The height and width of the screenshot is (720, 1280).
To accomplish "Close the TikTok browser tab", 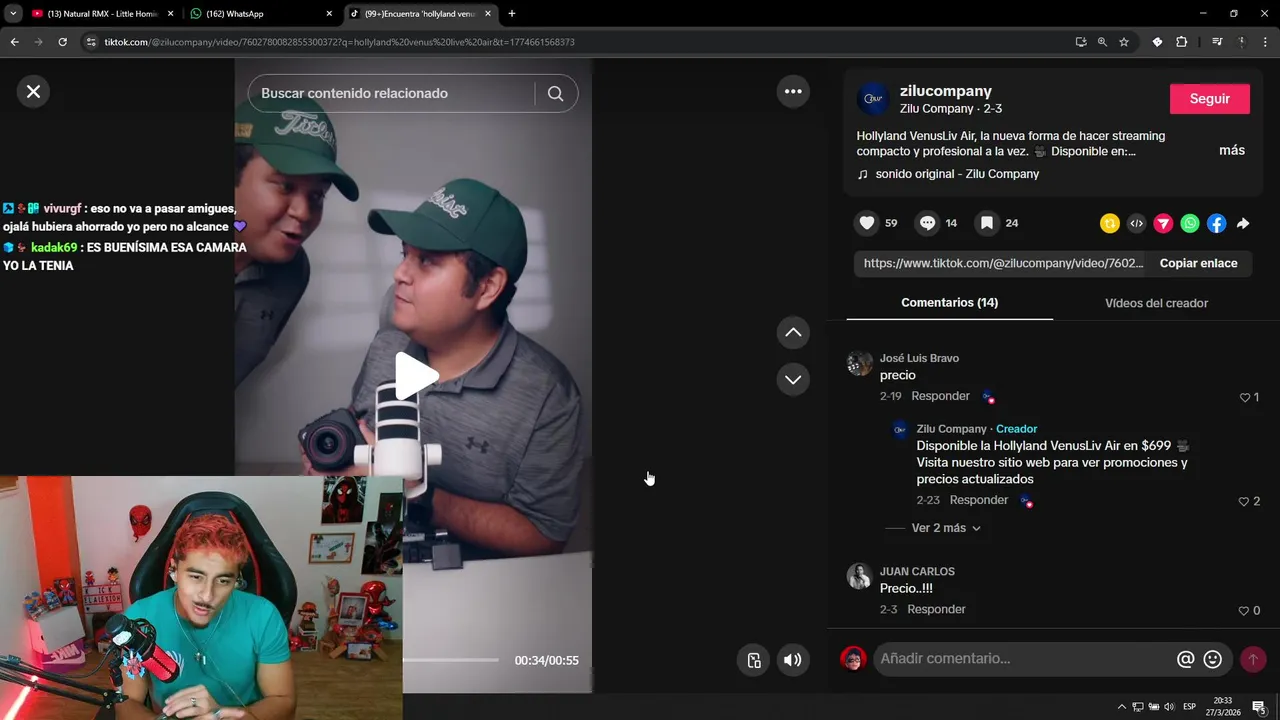I will (x=488, y=14).
